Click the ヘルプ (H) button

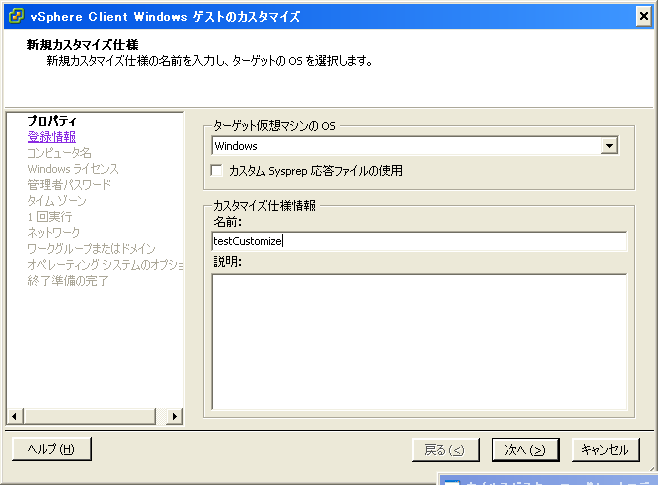pos(52,449)
